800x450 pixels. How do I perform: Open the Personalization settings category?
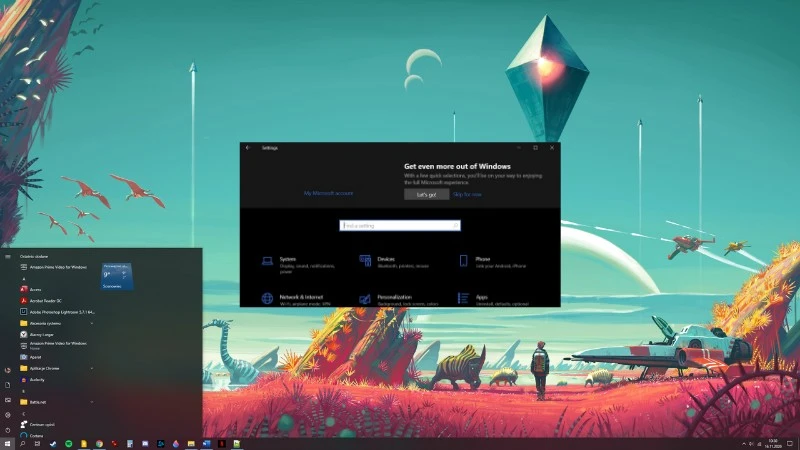click(x=398, y=299)
